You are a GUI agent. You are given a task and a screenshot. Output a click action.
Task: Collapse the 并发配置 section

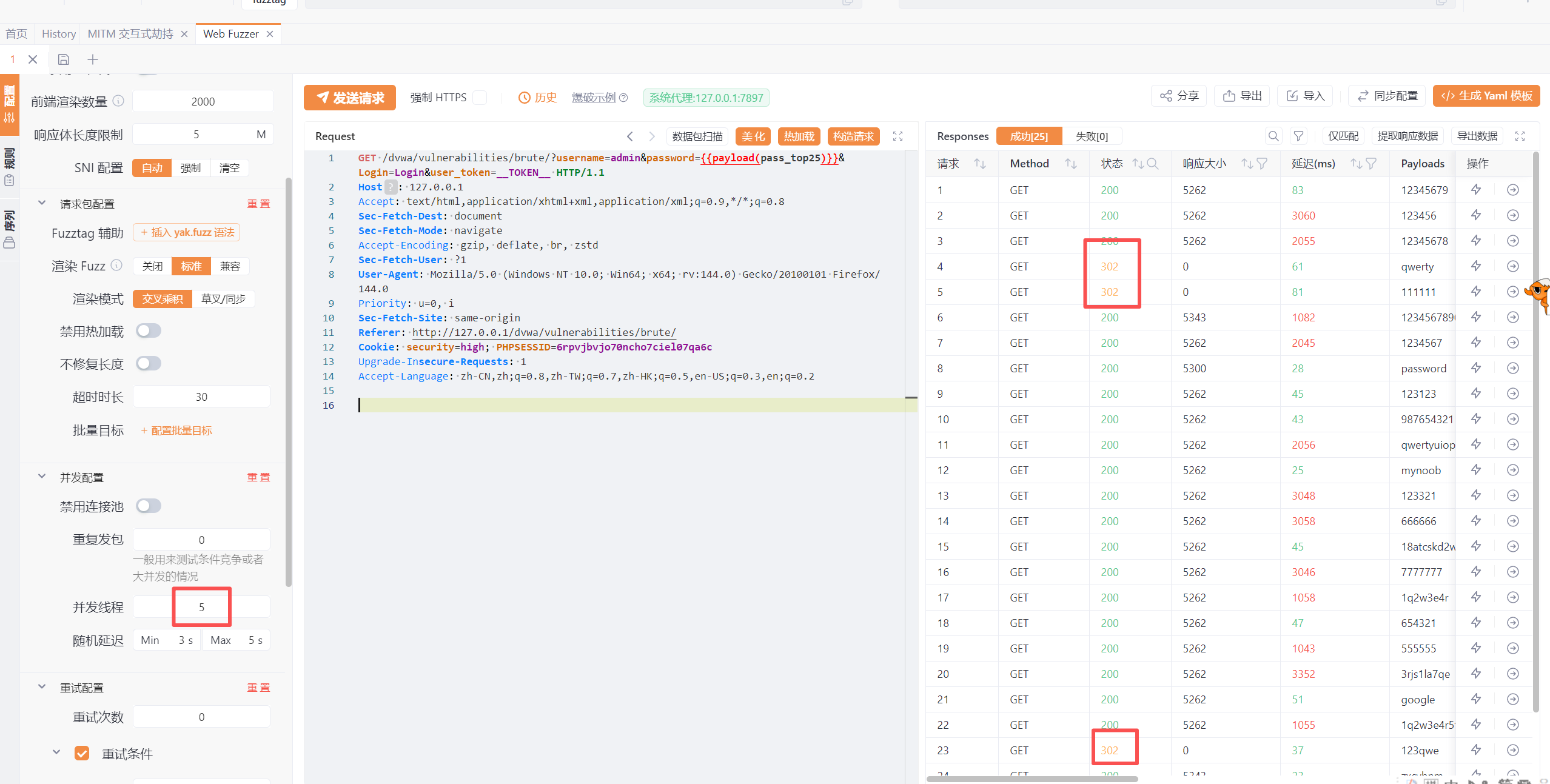click(42, 477)
